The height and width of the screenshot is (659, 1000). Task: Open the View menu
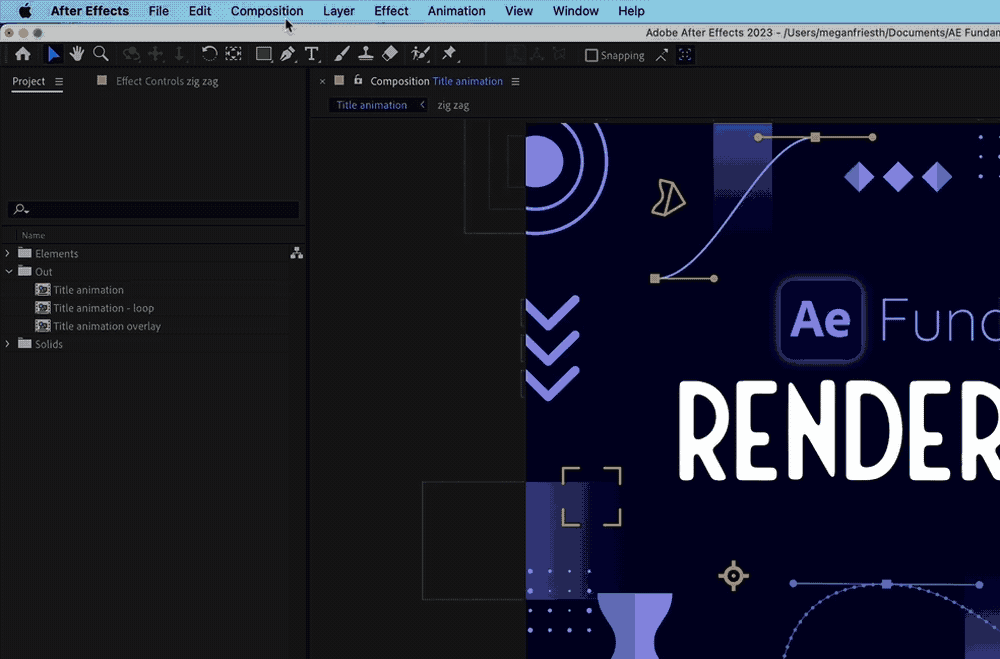[x=519, y=11]
